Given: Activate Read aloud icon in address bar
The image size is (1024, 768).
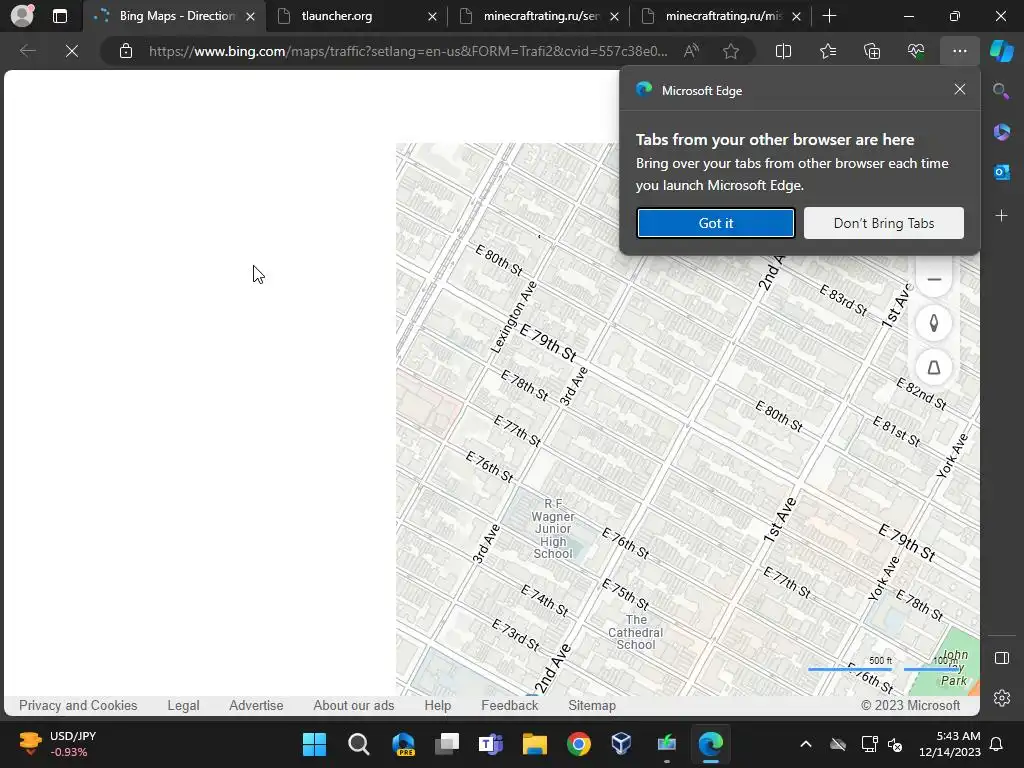Looking at the screenshot, I should click(691, 51).
